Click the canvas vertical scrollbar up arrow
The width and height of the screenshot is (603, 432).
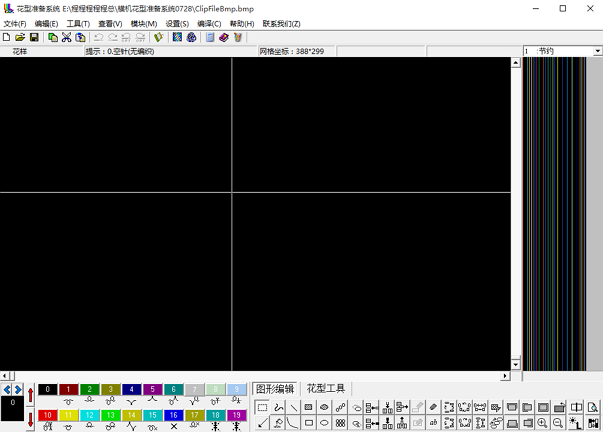point(516,63)
